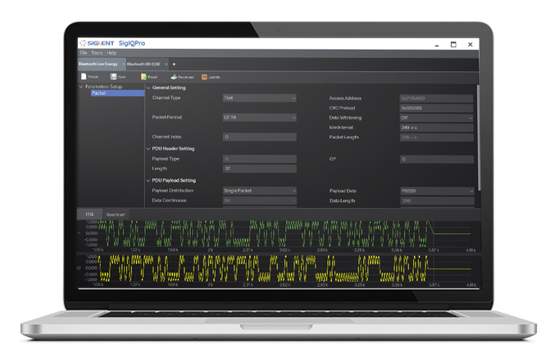This screenshot has height=363, width=560.
Task: Open the Tools menu
Action: pyautogui.click(x=96, y=53)
